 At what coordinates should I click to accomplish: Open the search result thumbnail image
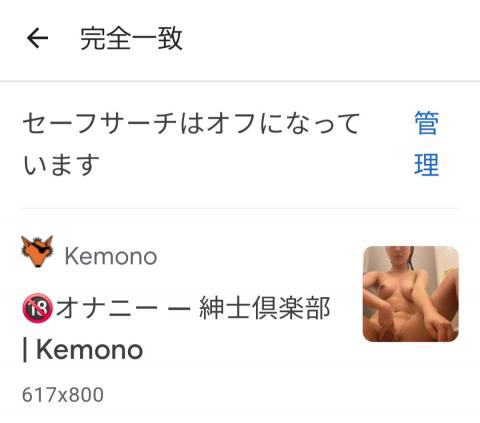click(x=411, y=294)
